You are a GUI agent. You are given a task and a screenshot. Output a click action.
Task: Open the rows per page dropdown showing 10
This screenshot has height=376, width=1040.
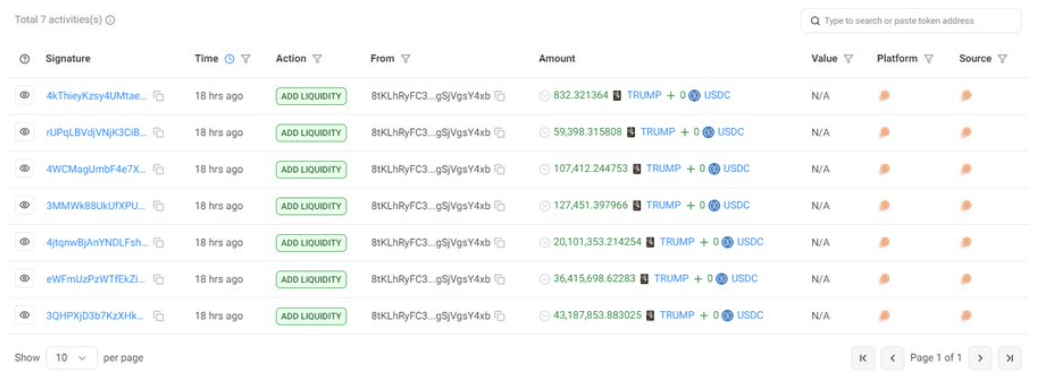tap(72, 357)
